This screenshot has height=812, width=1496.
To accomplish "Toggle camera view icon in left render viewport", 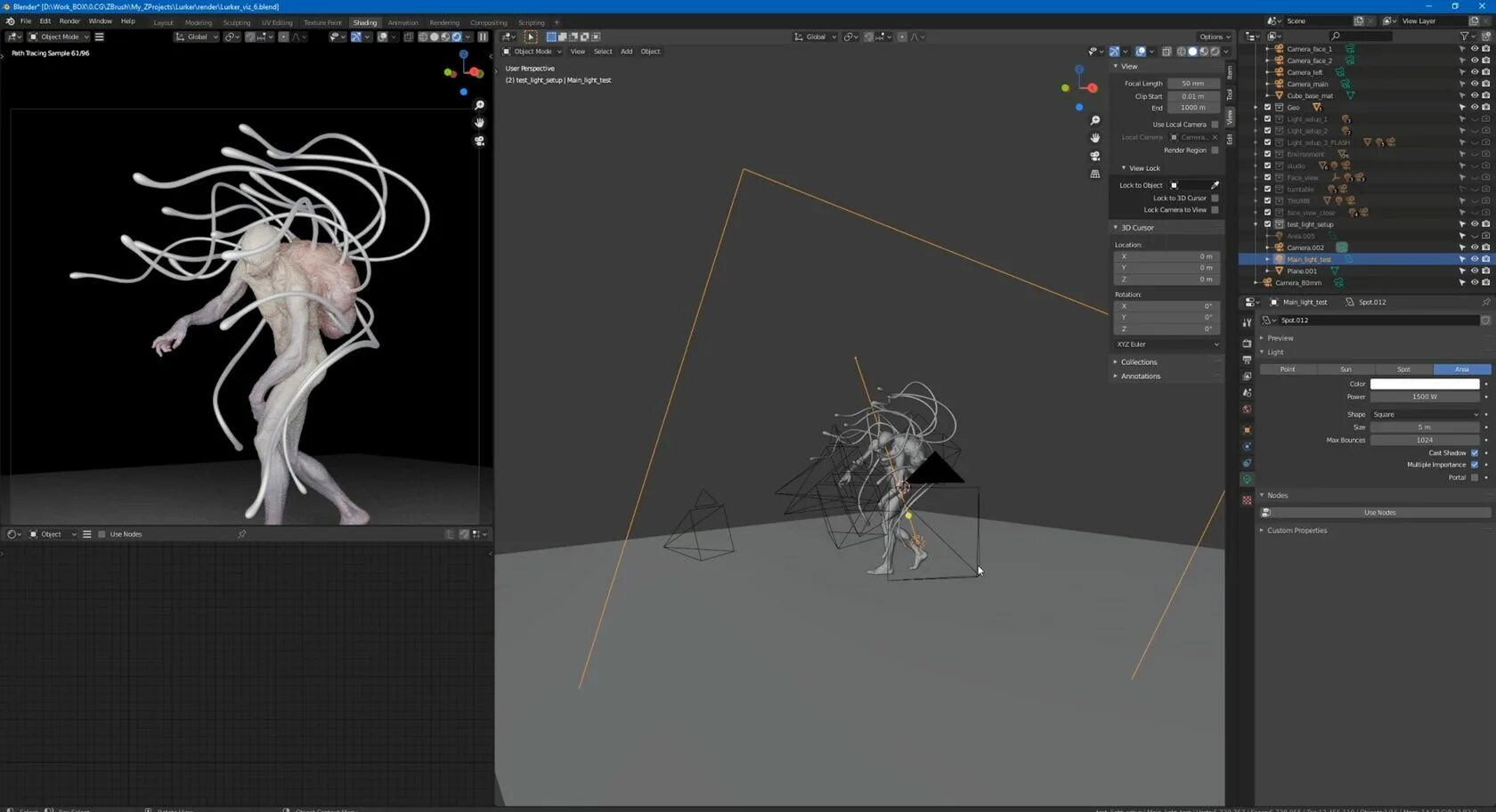I will (x=479, y=141).
